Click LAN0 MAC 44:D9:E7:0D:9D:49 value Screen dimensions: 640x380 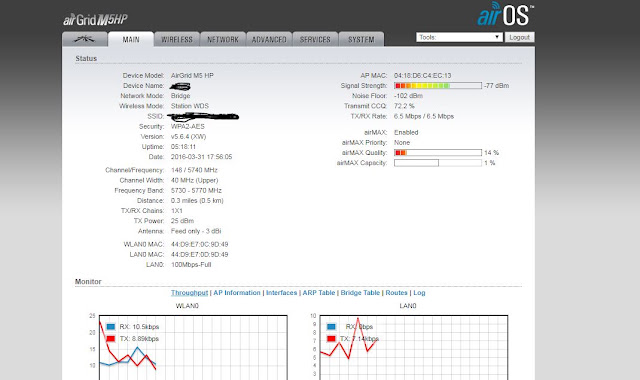click(200, 255)
